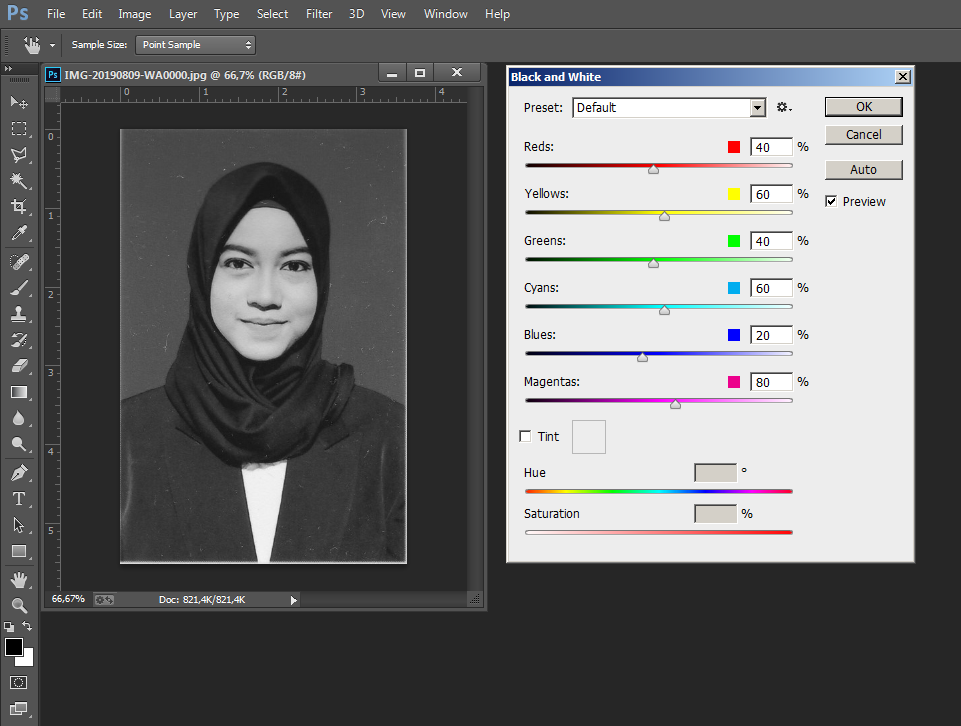Click the Greens slider handle
The height and width of the screenshot is (726, 961).
pyautogui.click(x=653, y=263)
